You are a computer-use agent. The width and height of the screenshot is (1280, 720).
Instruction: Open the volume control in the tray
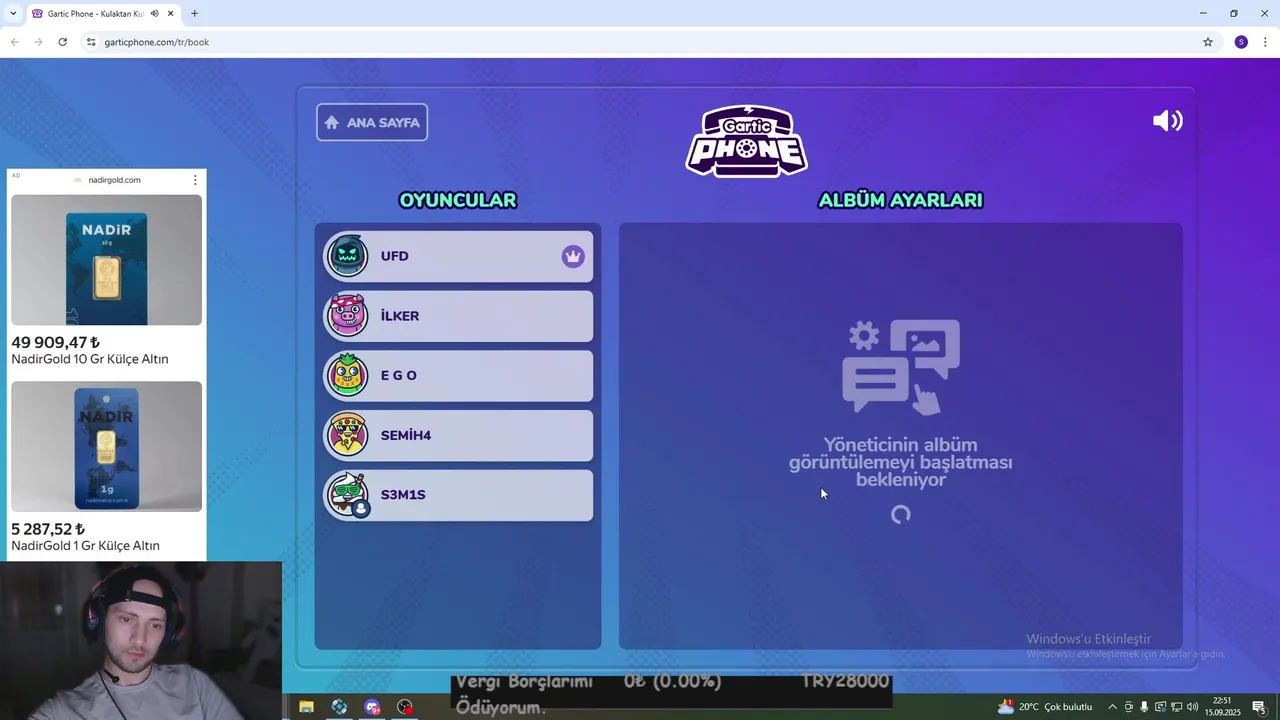pyautogui.click(x=1192, y=707)
